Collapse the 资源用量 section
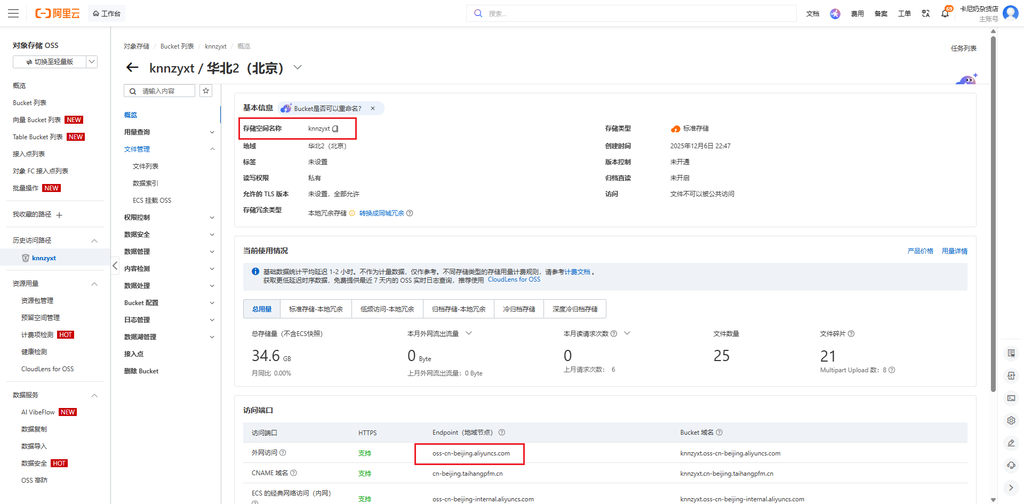 (93, 284)
